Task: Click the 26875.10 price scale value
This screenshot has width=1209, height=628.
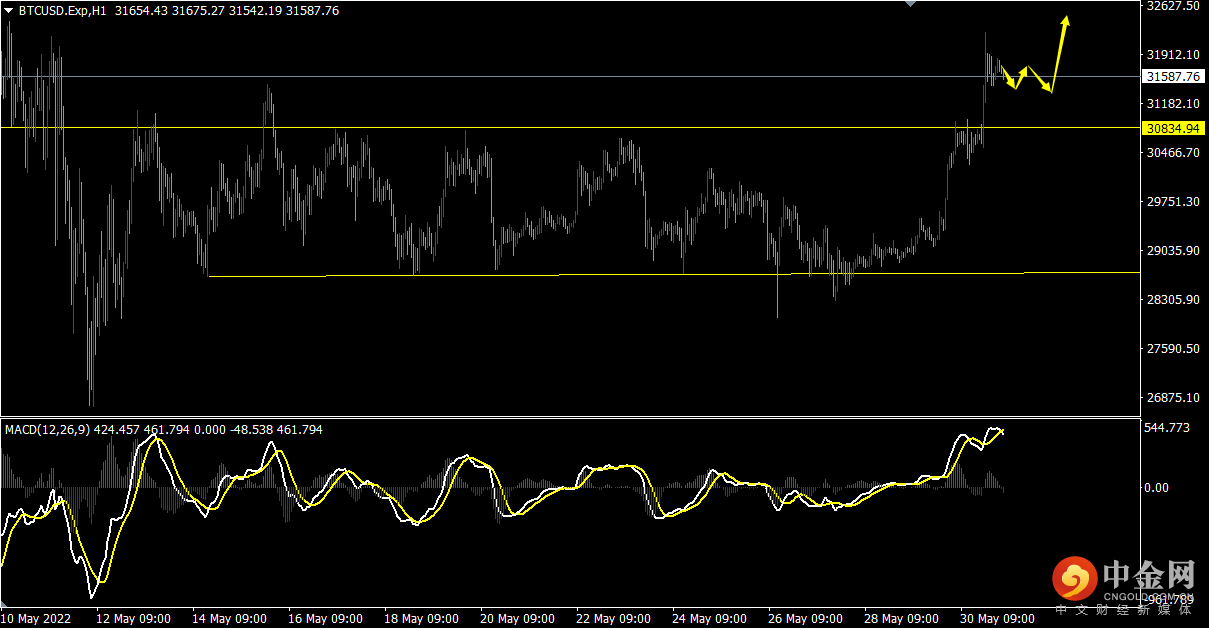Action: 1174,397
